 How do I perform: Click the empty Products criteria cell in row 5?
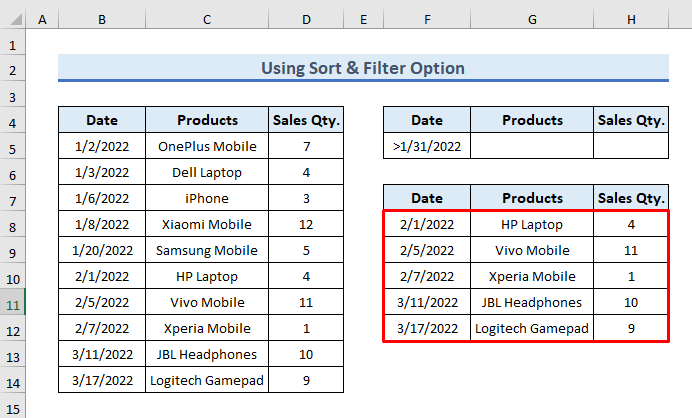point(532,146)
